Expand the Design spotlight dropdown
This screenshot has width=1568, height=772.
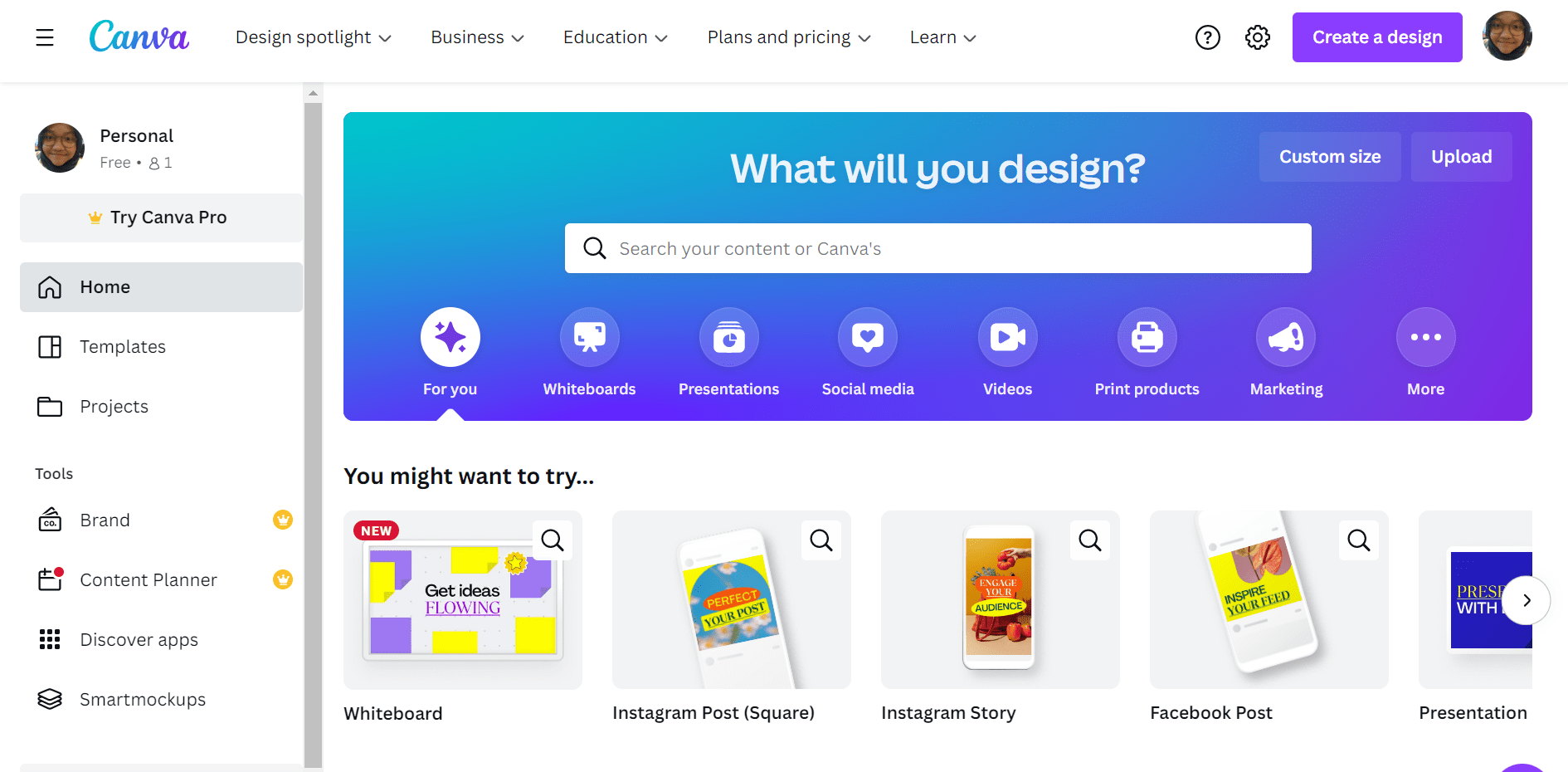click(x=313, y=37)
